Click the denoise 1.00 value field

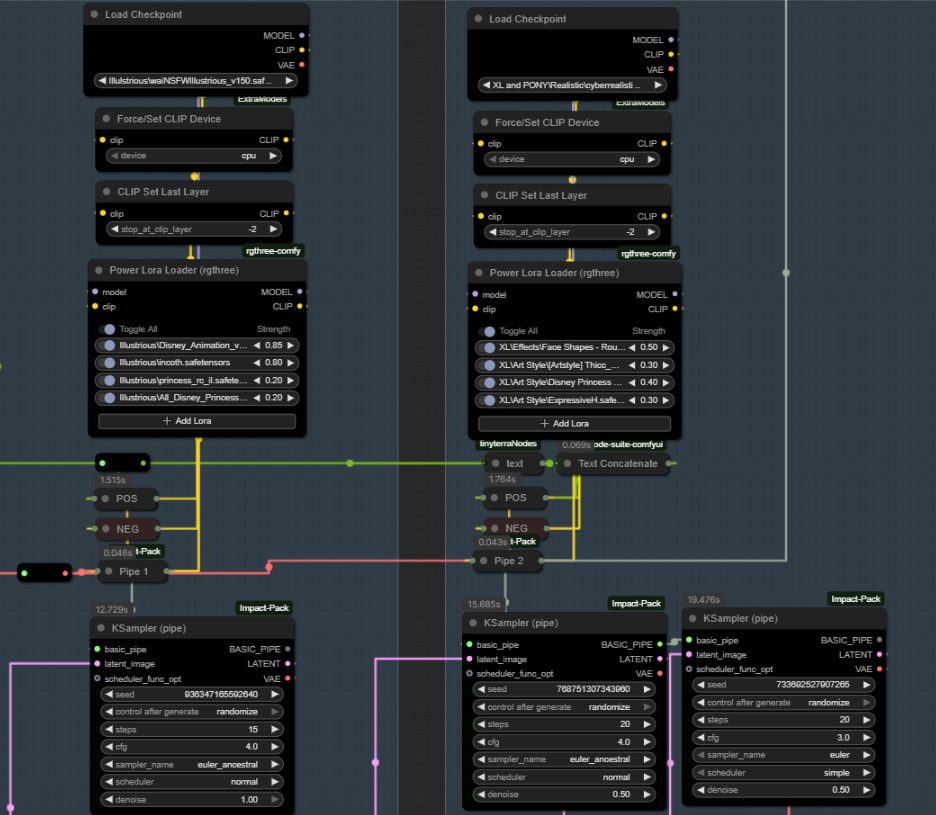pyautogui.click(x=192, y=800)
